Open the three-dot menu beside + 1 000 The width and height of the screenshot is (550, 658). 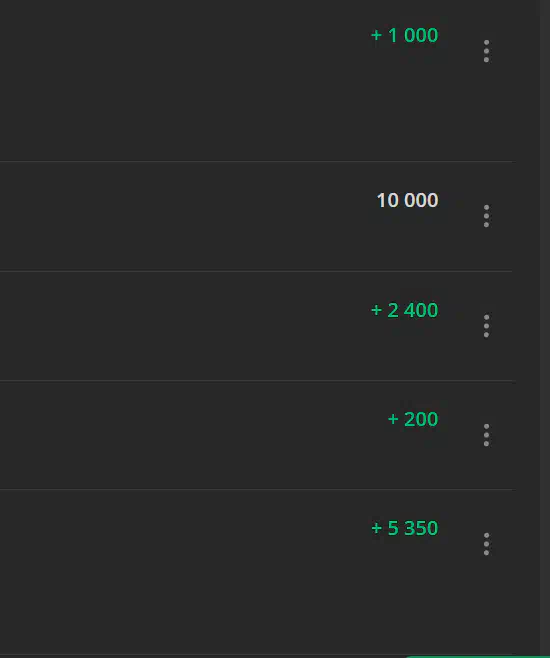(486, 51)
